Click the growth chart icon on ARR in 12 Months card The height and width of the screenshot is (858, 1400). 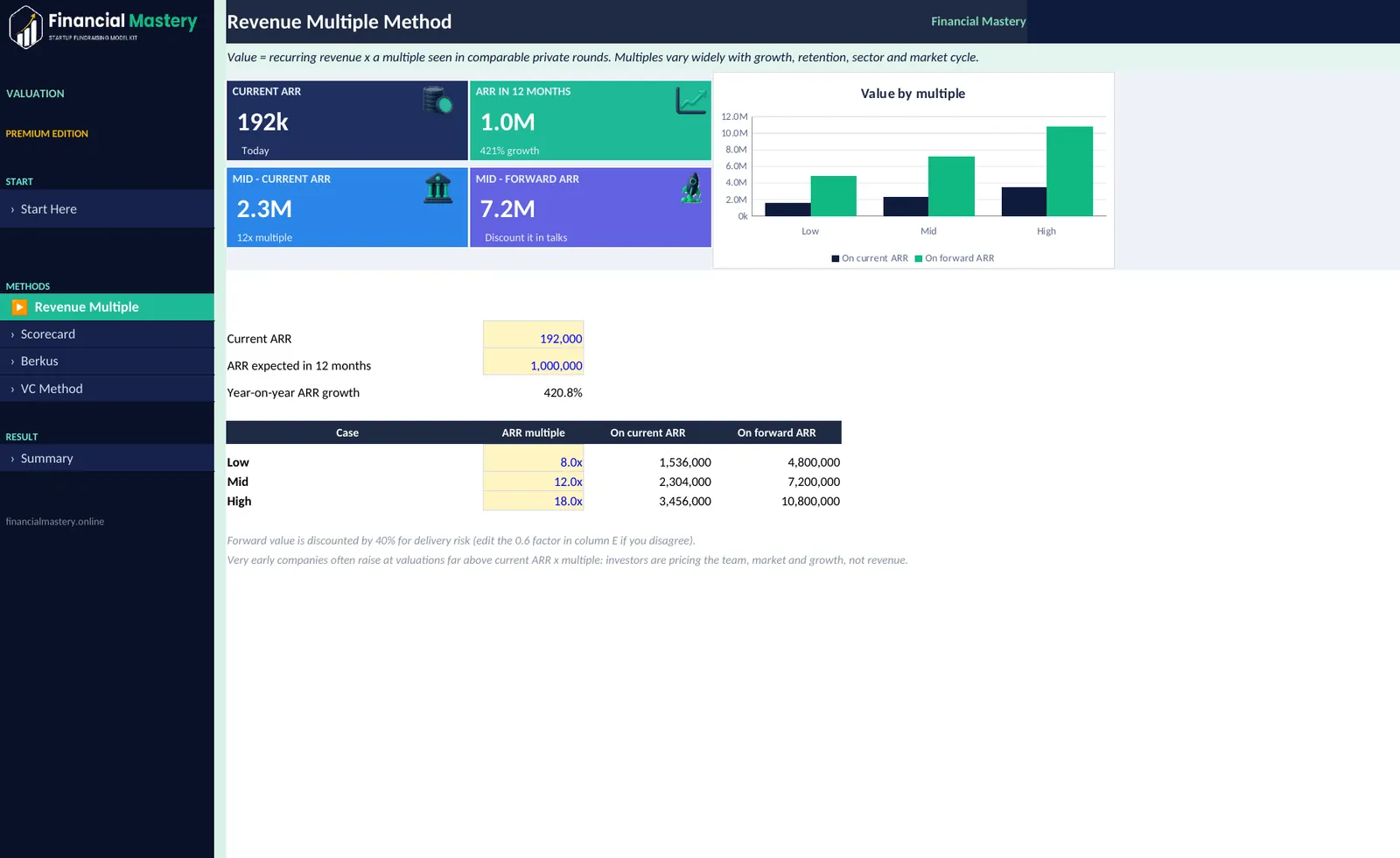coord(691,100)
